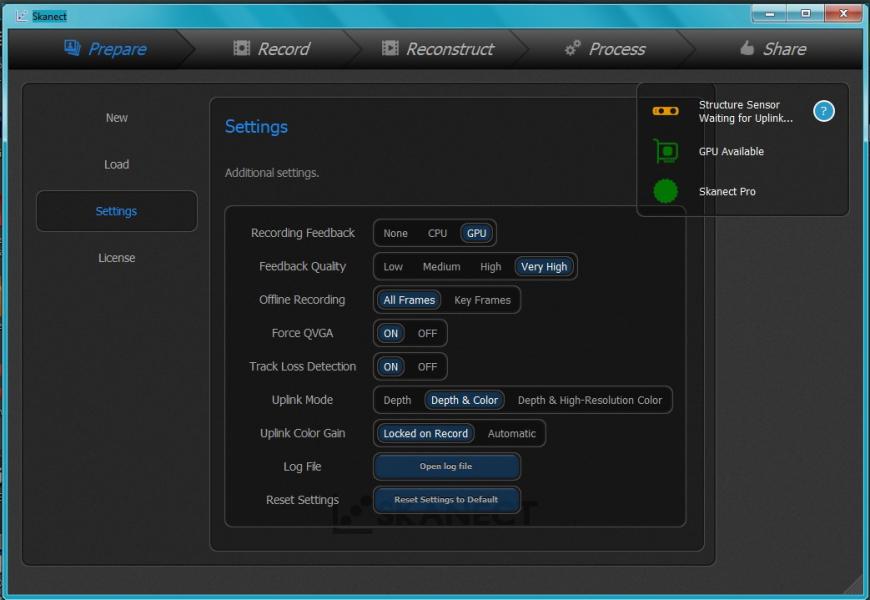Open the License section
870x600 pixels.
click(x=116, y=257)
